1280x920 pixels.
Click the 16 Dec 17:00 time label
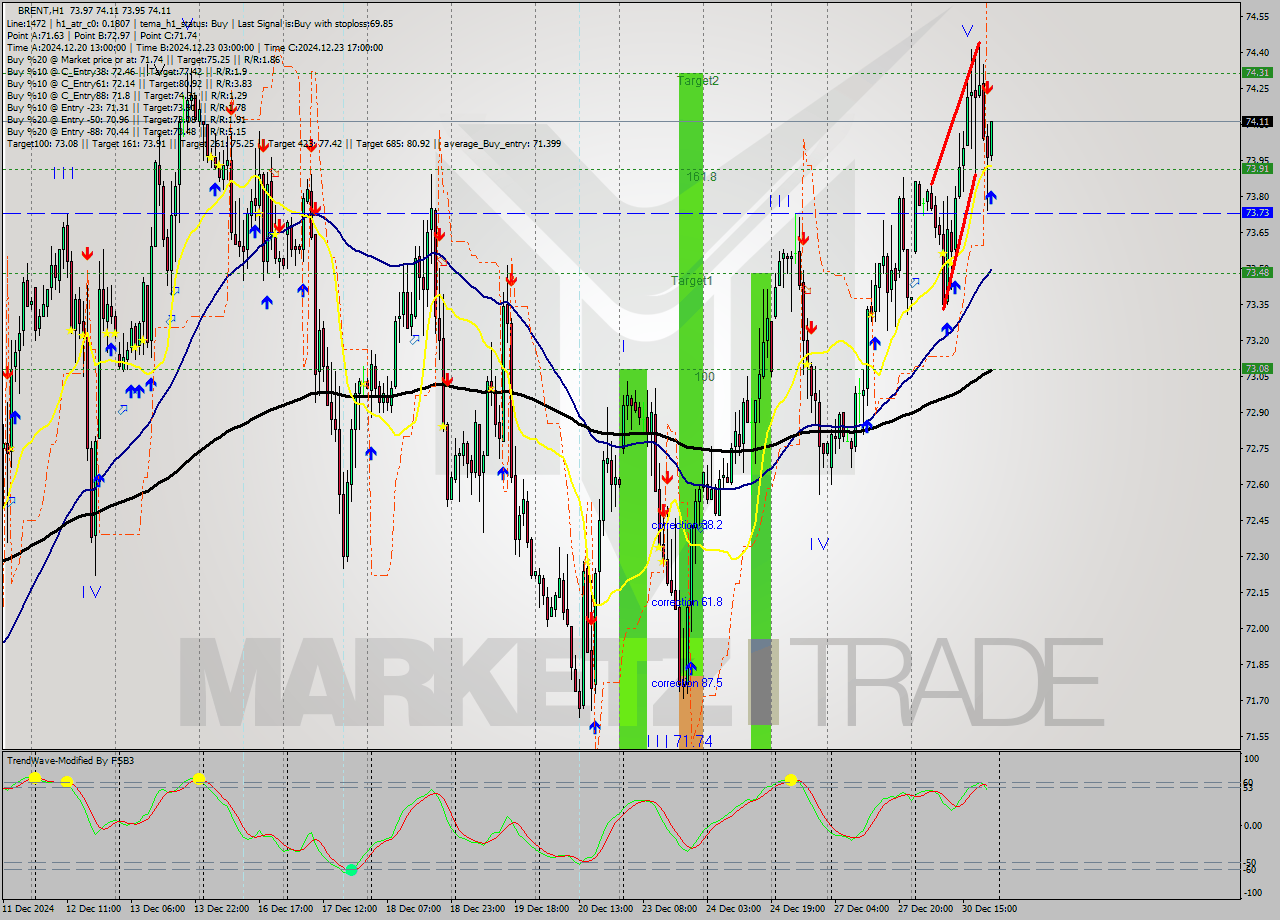(x=286, y=909)
